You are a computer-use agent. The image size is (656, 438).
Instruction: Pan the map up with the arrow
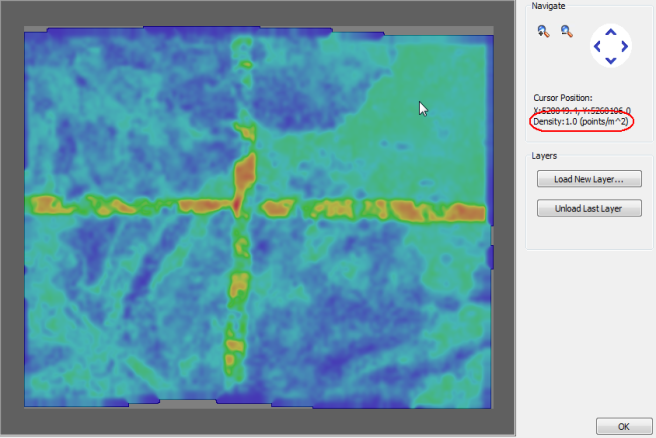(x=611, y=32)
